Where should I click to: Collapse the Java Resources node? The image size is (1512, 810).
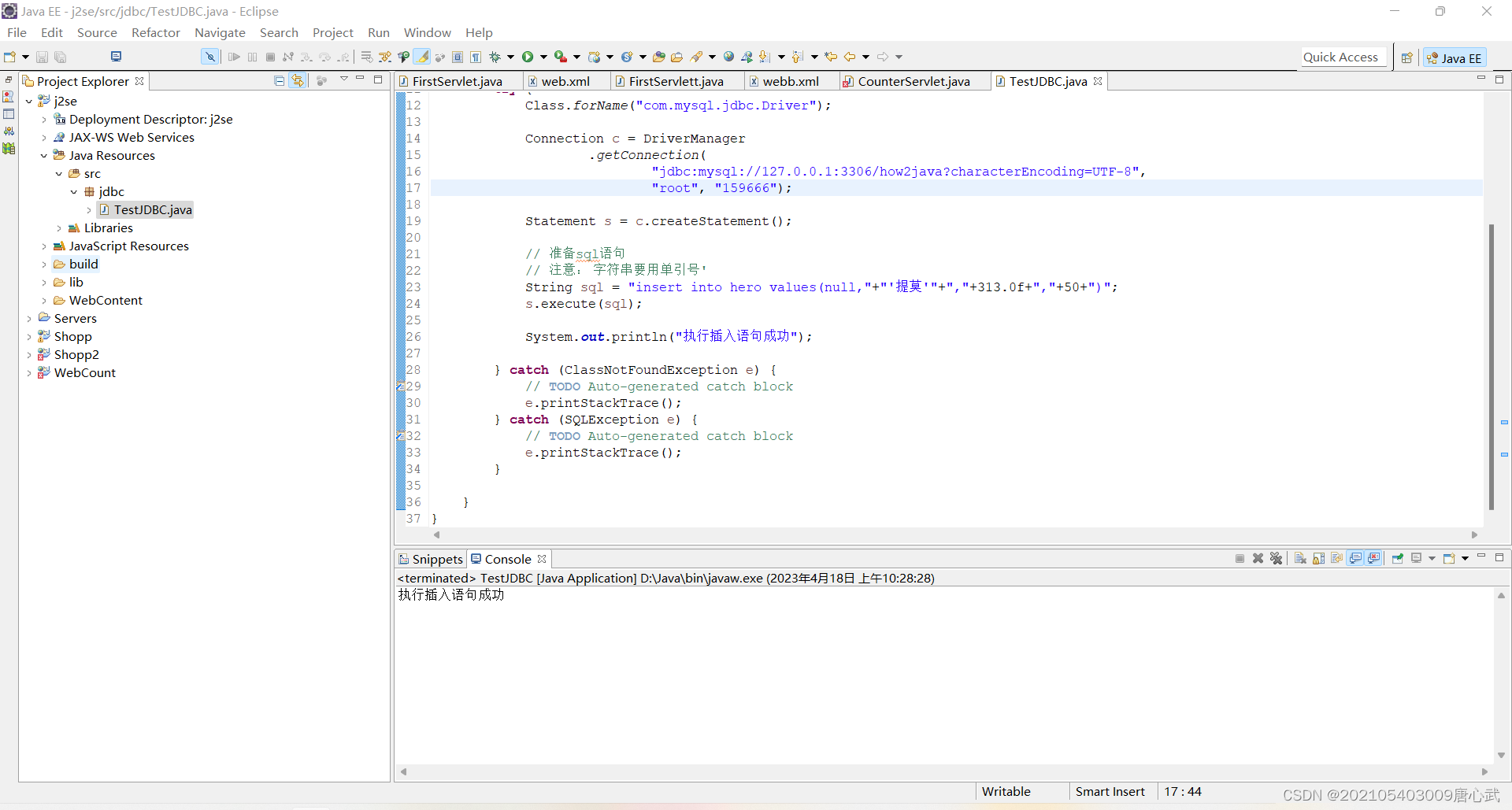[x=44, y=155]
